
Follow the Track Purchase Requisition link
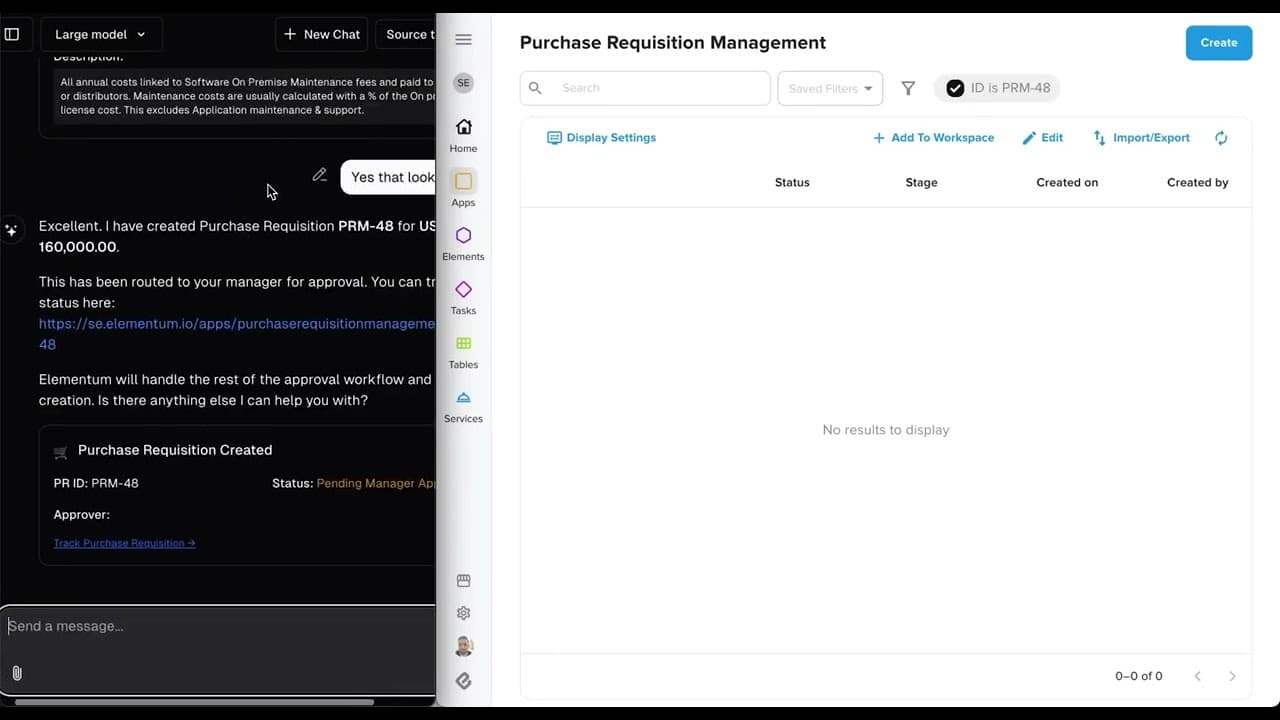(x=124, y=543)
